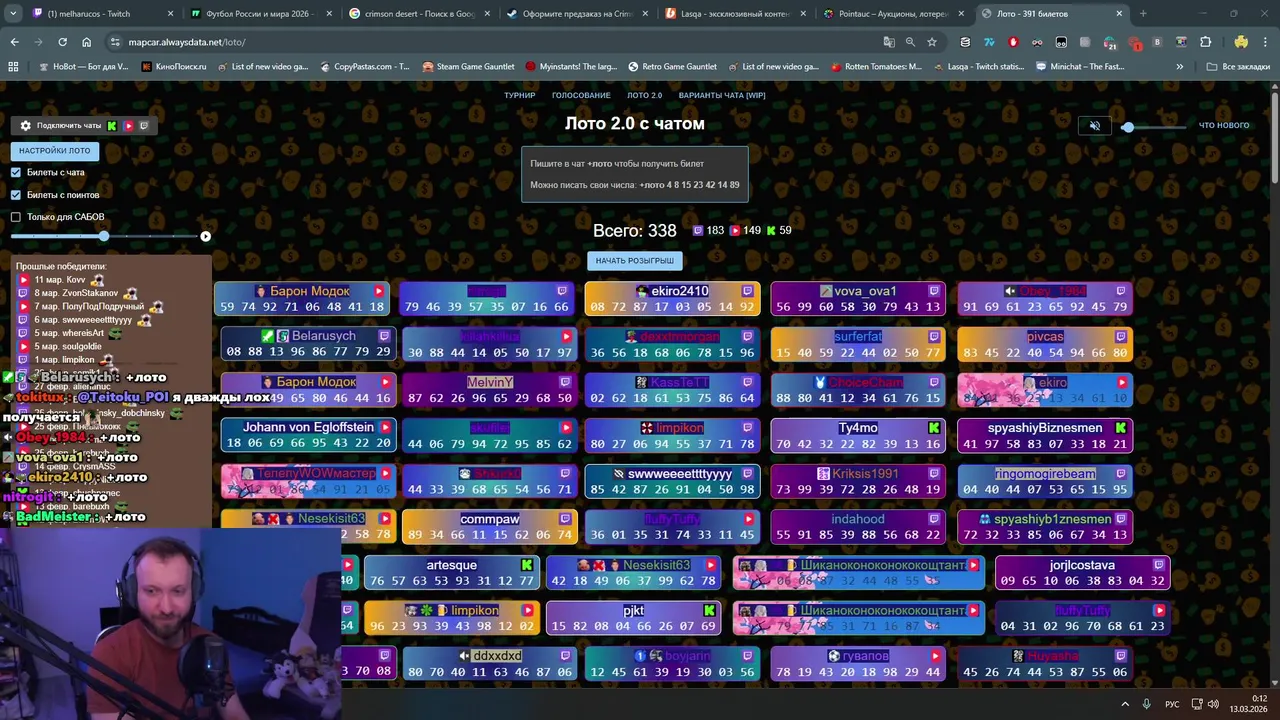Click НАЧАТЬ РОЗЫГРЫШ button
The width and height of the screenshot is (1280, 720).
634,261
